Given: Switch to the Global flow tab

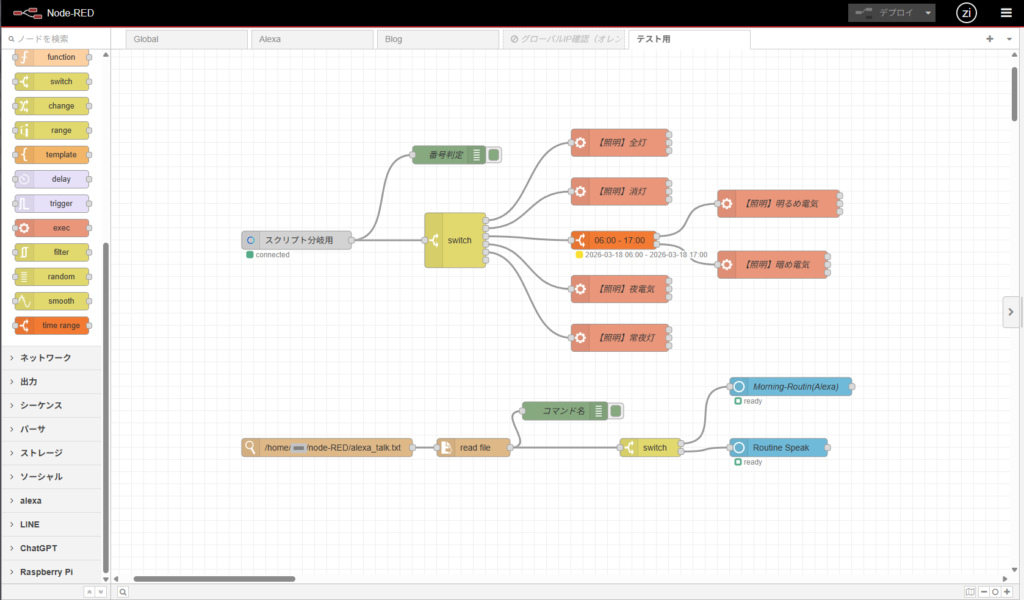Looking at the screenshot, I should click(187, 39).
